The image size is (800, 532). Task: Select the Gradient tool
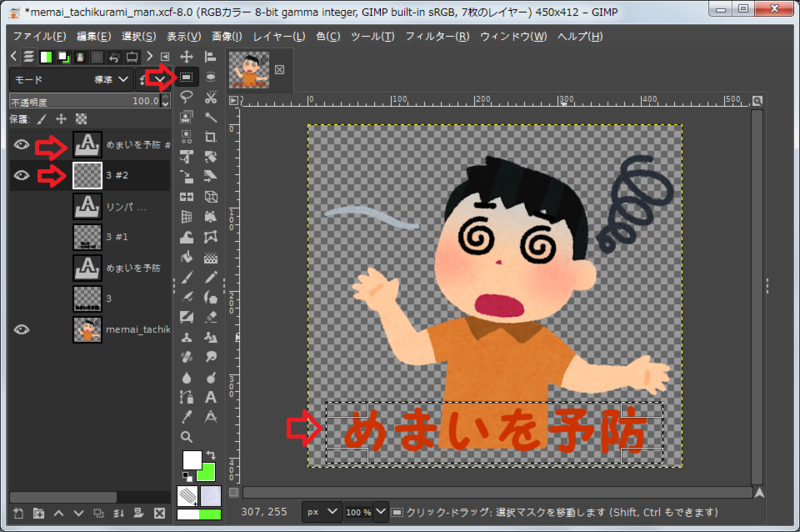(x=210, y=257)
